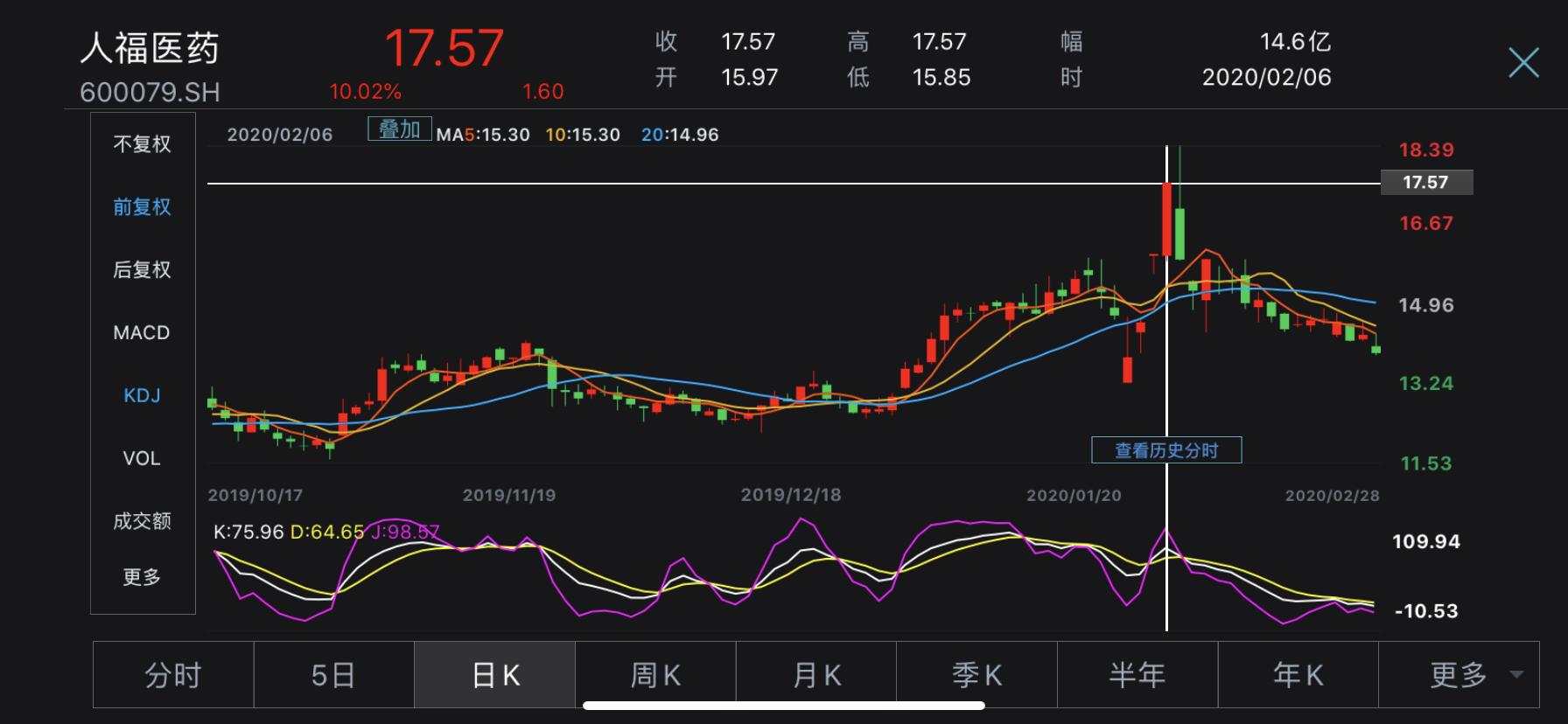The height and width of the screenshot is (724, 1568).
Task: Click the 18.39 price axis label
Action: [x=1426, y=150]
